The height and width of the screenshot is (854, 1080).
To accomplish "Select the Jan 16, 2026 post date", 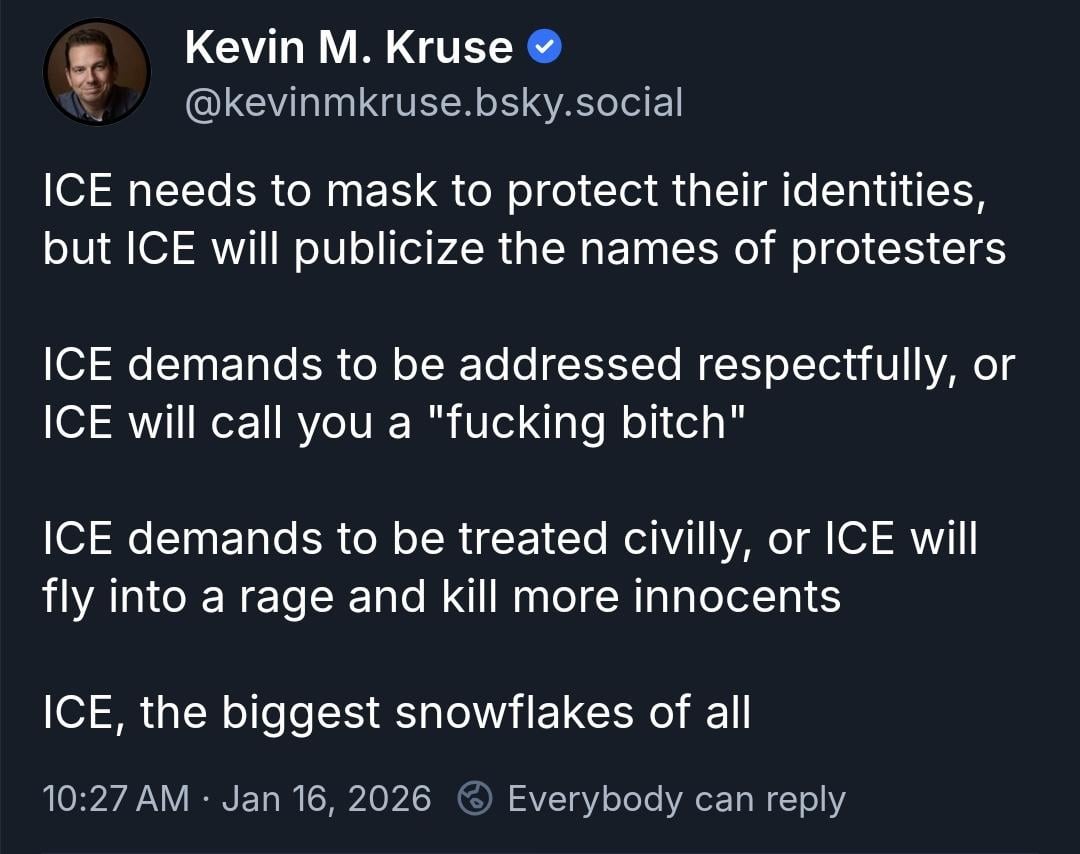I will tap(326, 798).
